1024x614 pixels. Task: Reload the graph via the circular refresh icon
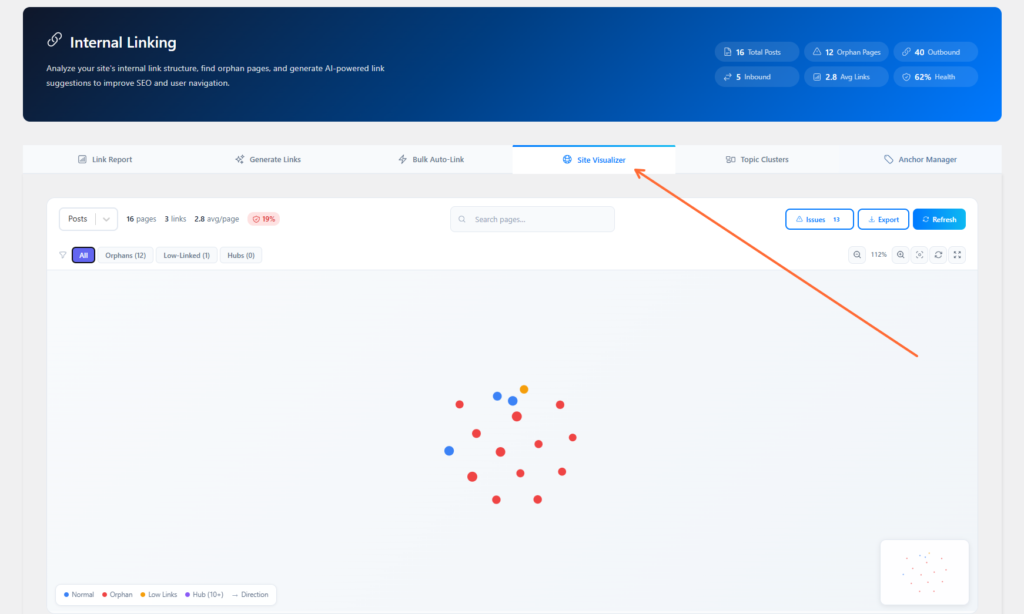938,254
